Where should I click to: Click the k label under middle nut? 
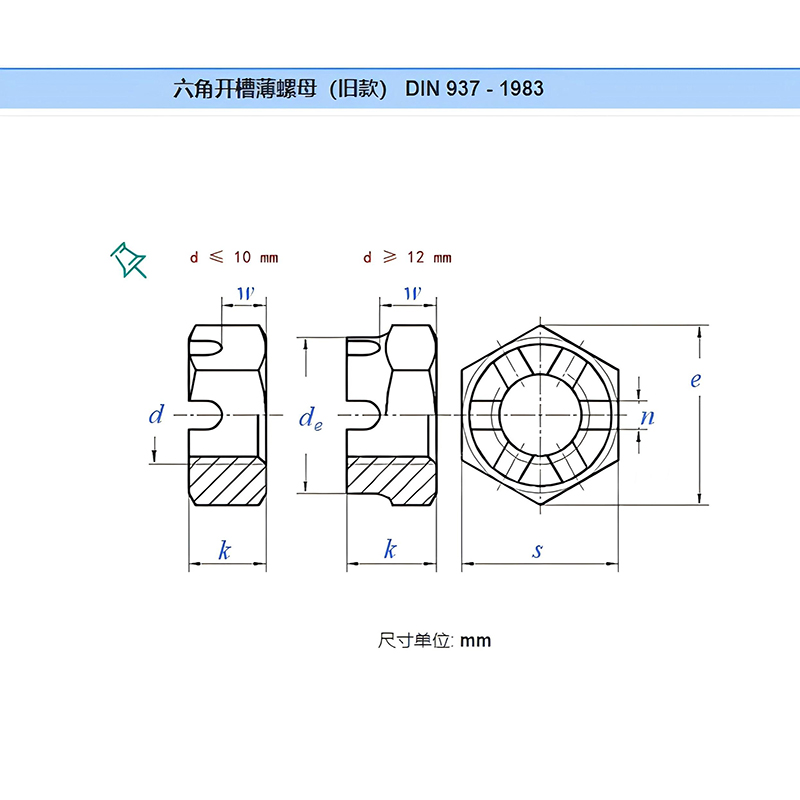390,550
